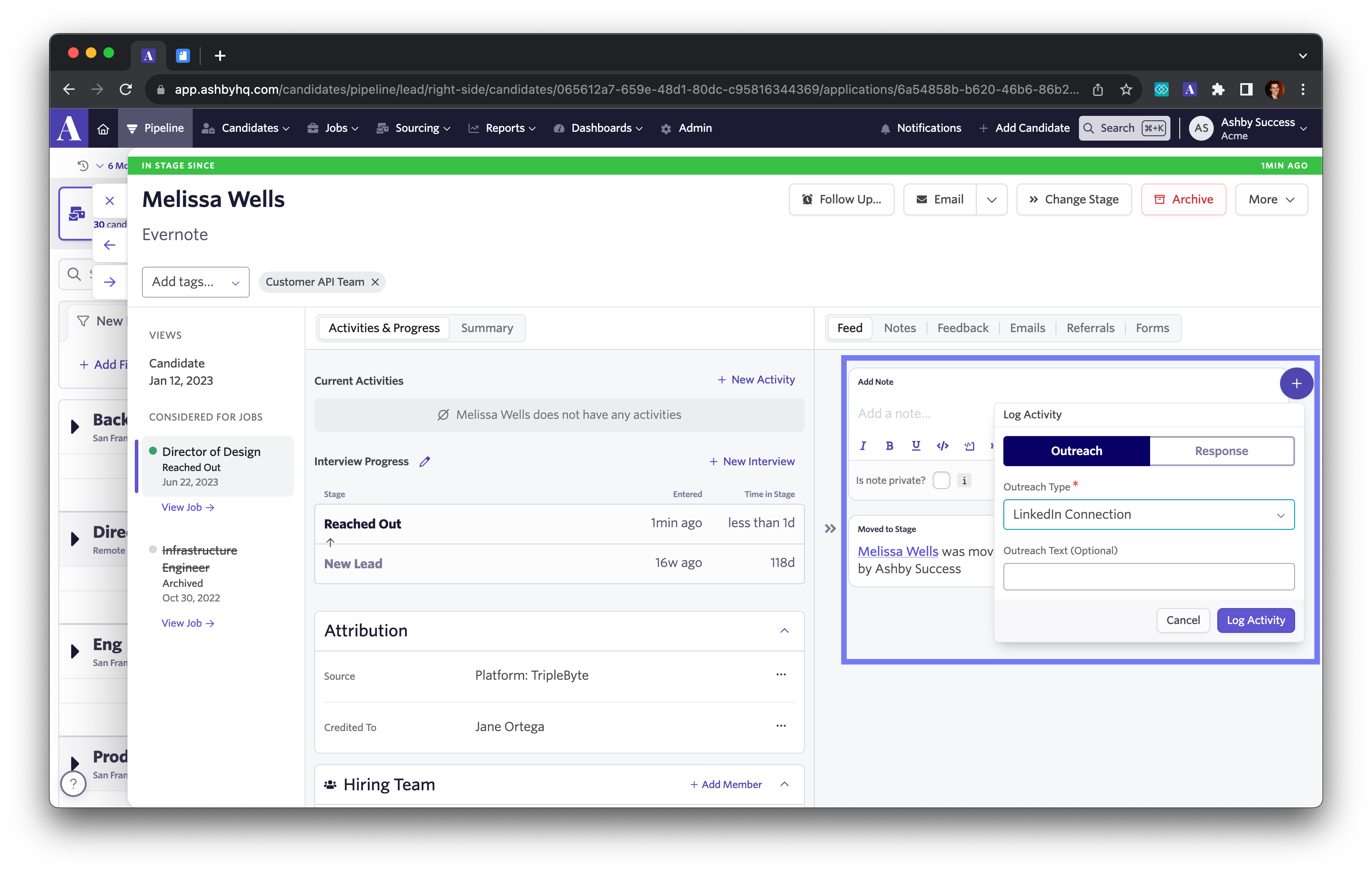
Task: Click the Log Activity submit button
Action: [1255, 620]
